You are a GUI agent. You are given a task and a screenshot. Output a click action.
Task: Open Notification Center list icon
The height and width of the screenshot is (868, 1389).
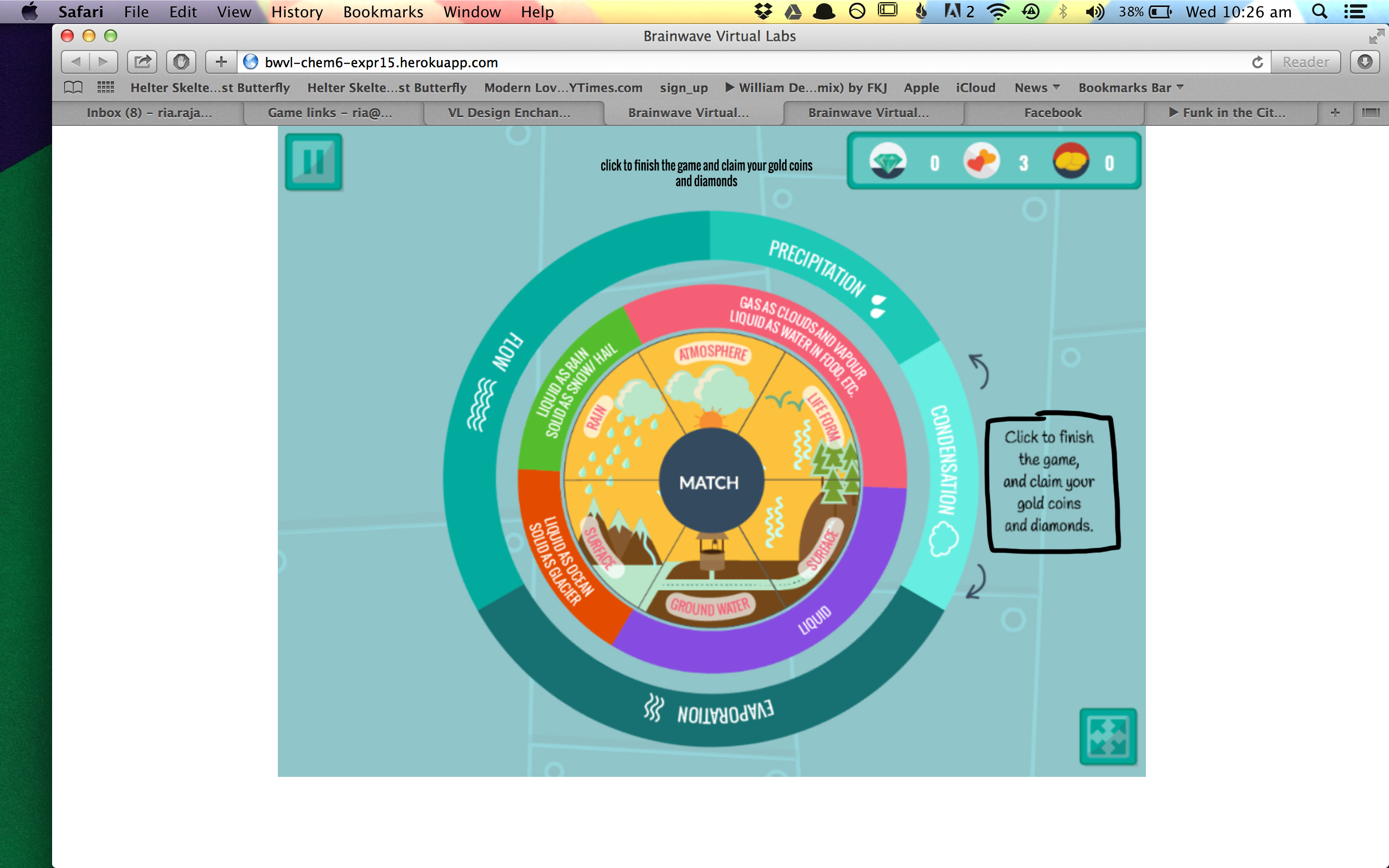1355,11
